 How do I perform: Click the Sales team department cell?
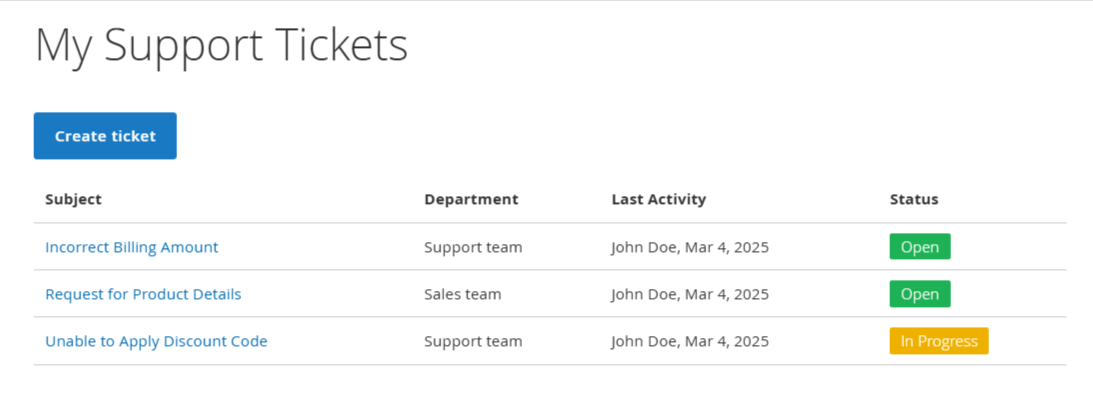pos(463,294)
